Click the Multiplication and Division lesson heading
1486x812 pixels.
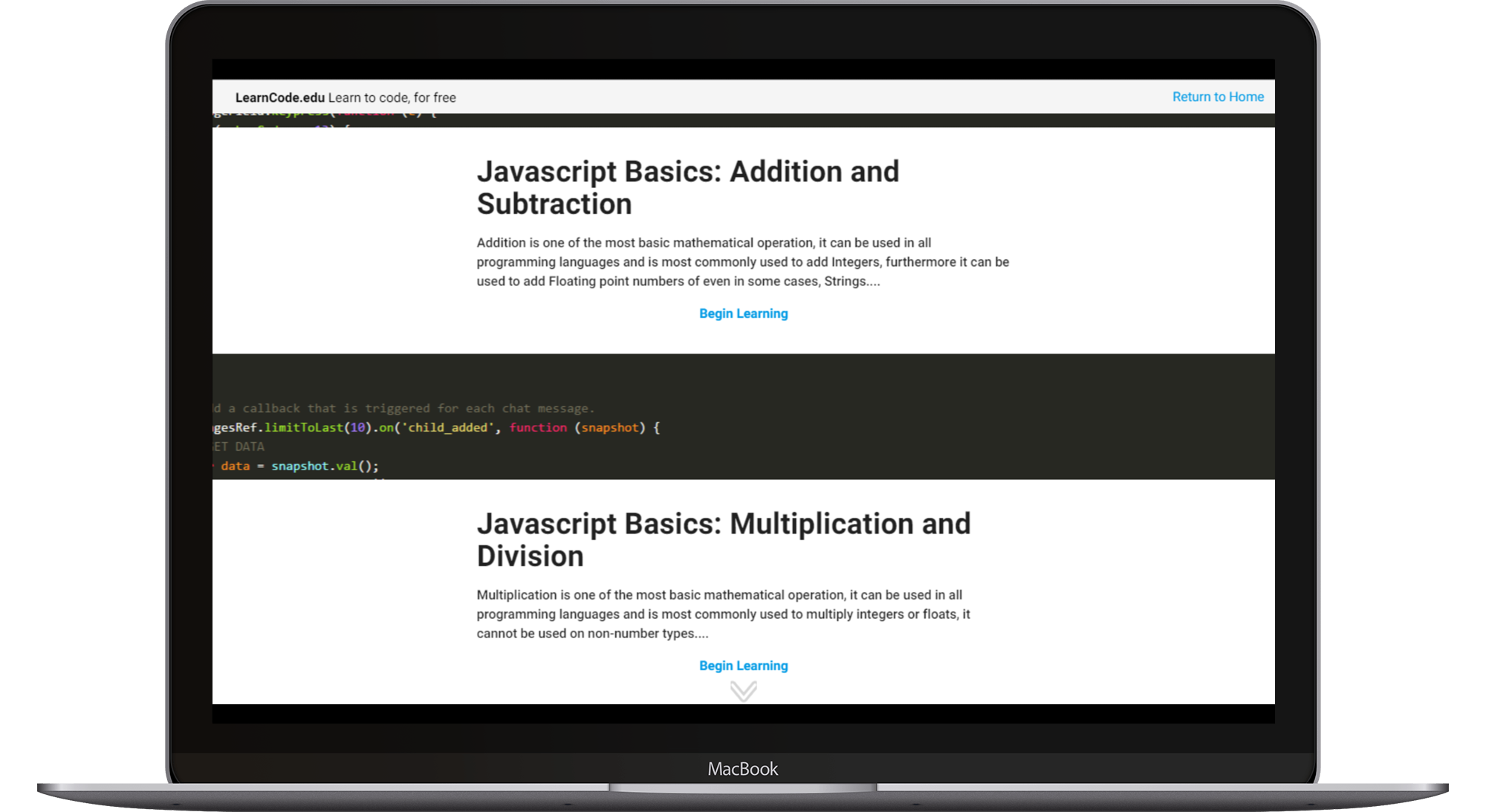[723, 539]
